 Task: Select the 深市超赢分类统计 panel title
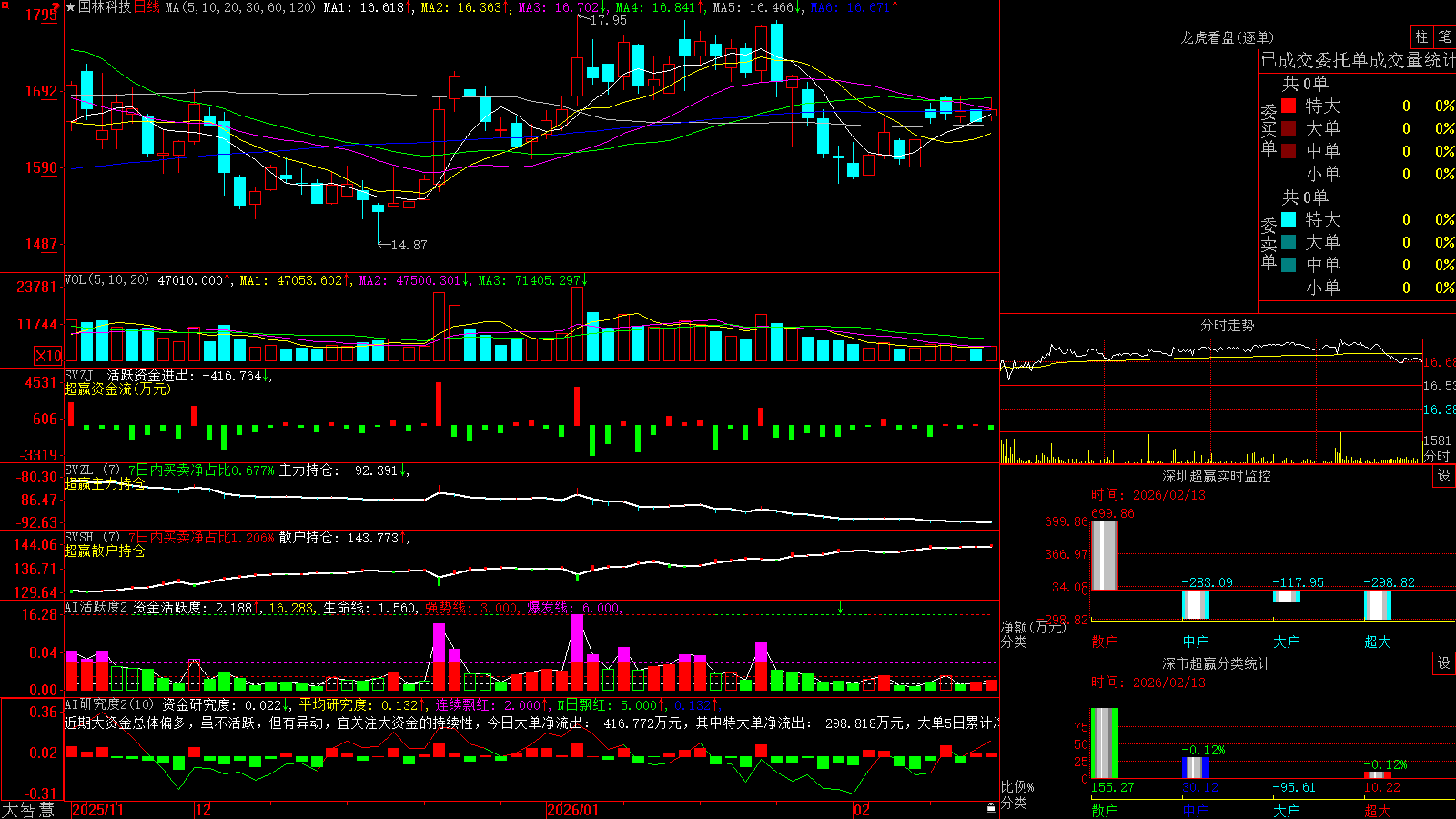(1217, 663)
